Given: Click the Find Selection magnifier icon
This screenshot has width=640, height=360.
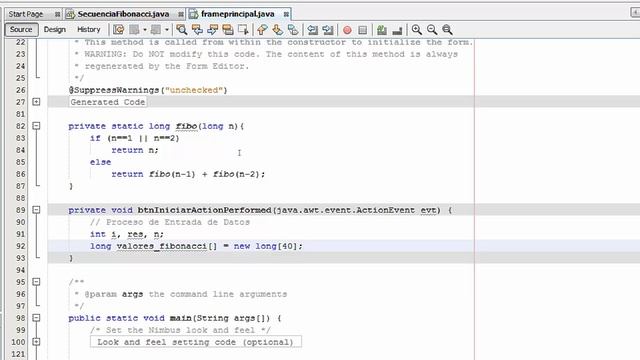Looking at the screenshot, I should [x=182, y=29].
